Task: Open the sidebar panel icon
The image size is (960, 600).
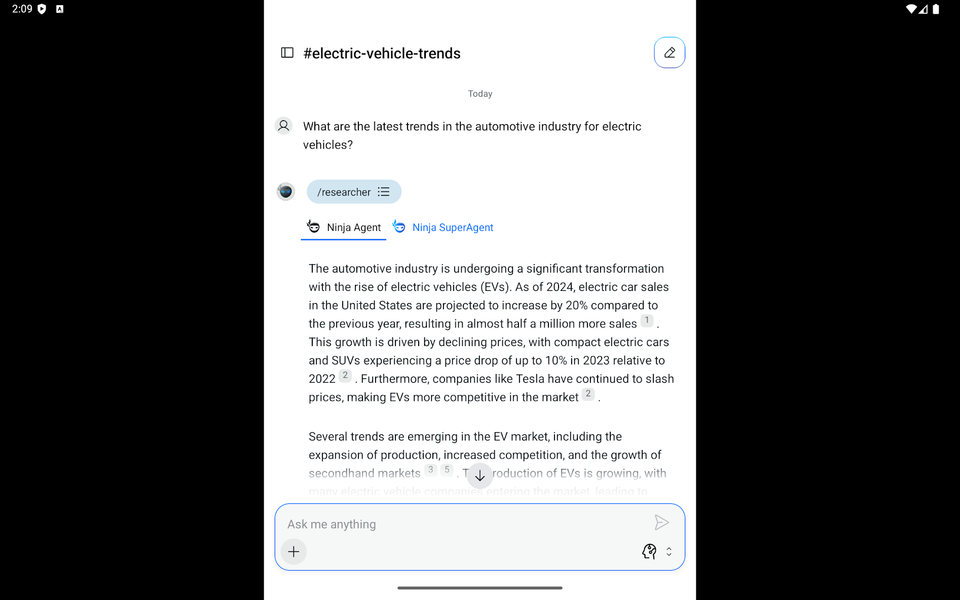Action: [287, 53]
